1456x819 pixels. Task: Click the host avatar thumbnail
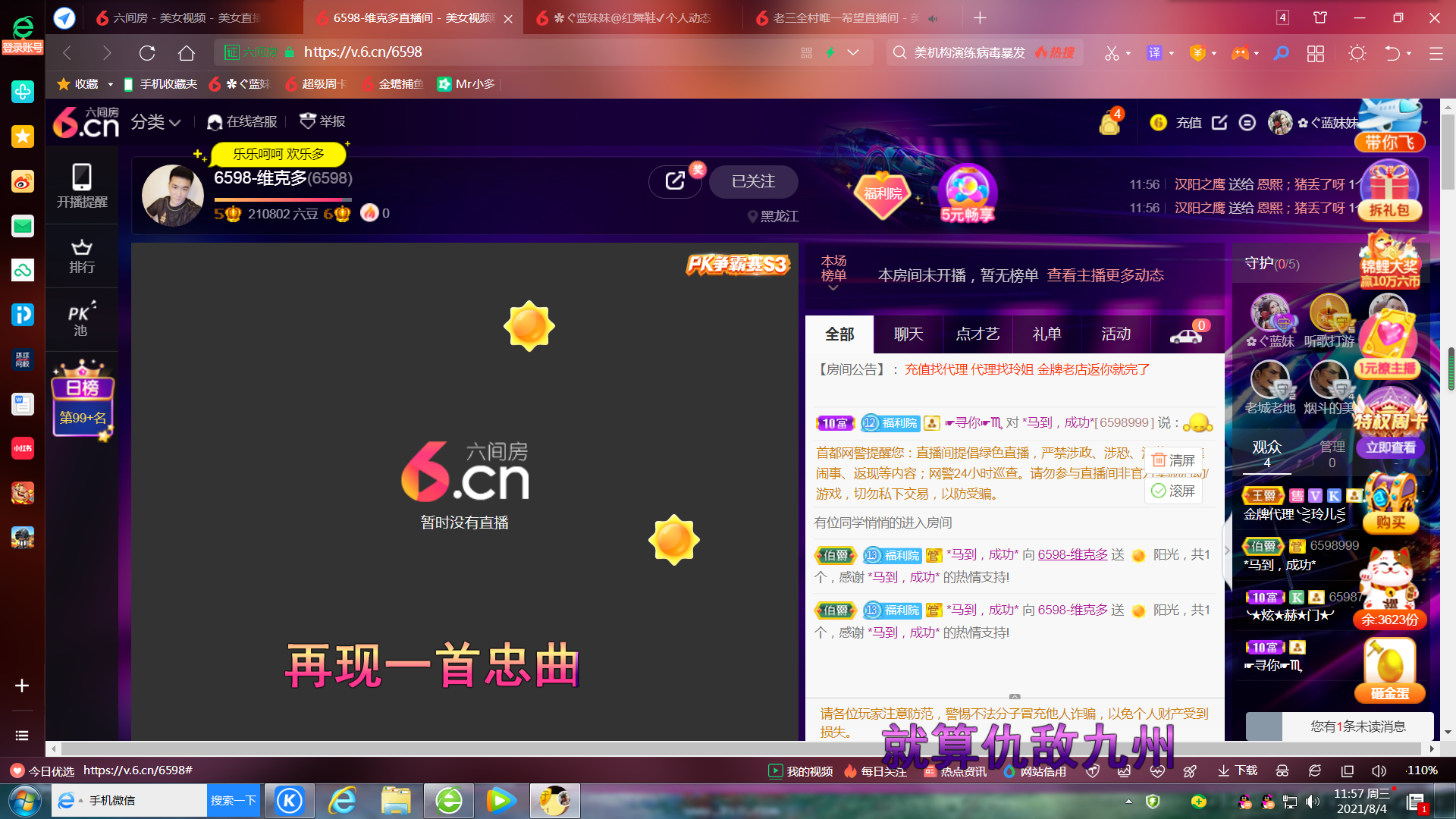click(173, 195)
